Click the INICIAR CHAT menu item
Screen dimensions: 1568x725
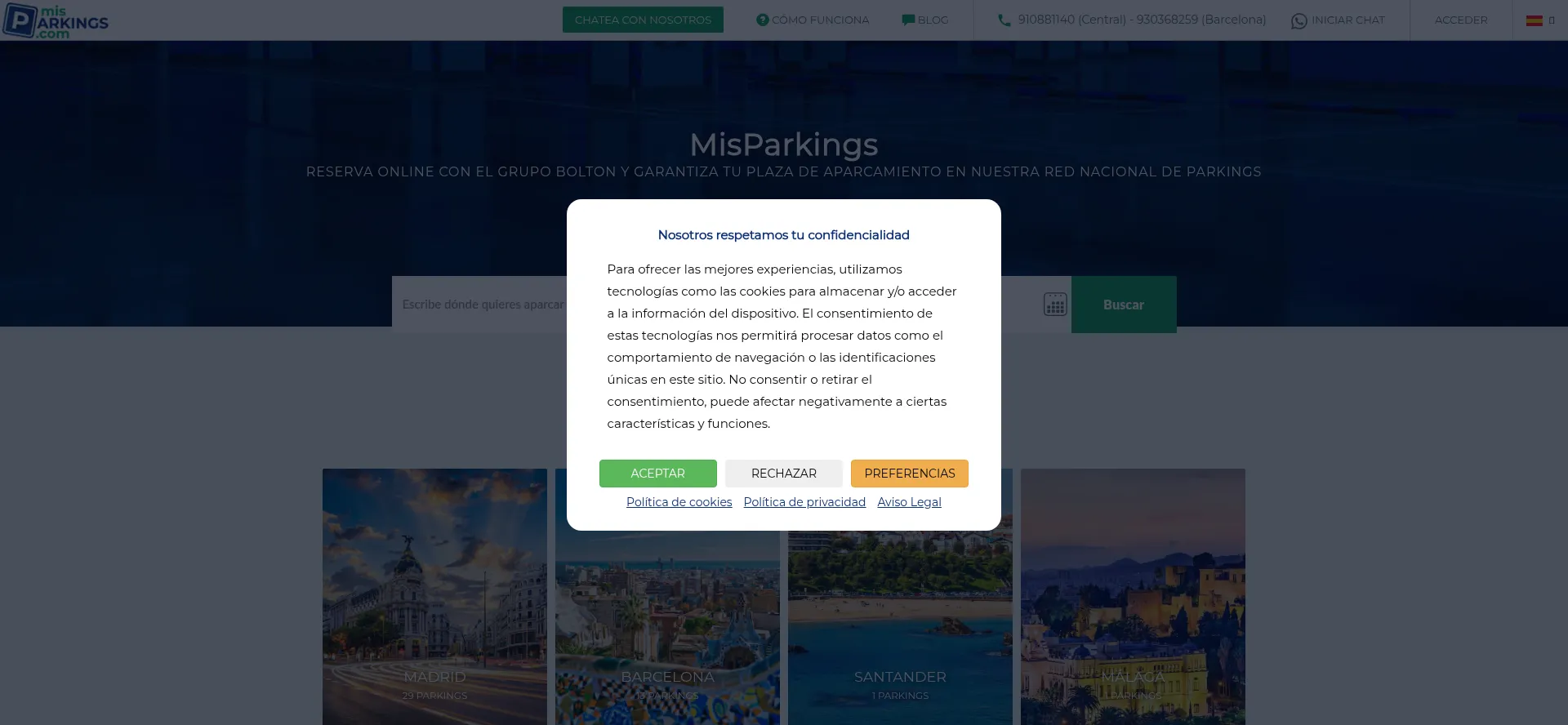(x=1338, y=20)
